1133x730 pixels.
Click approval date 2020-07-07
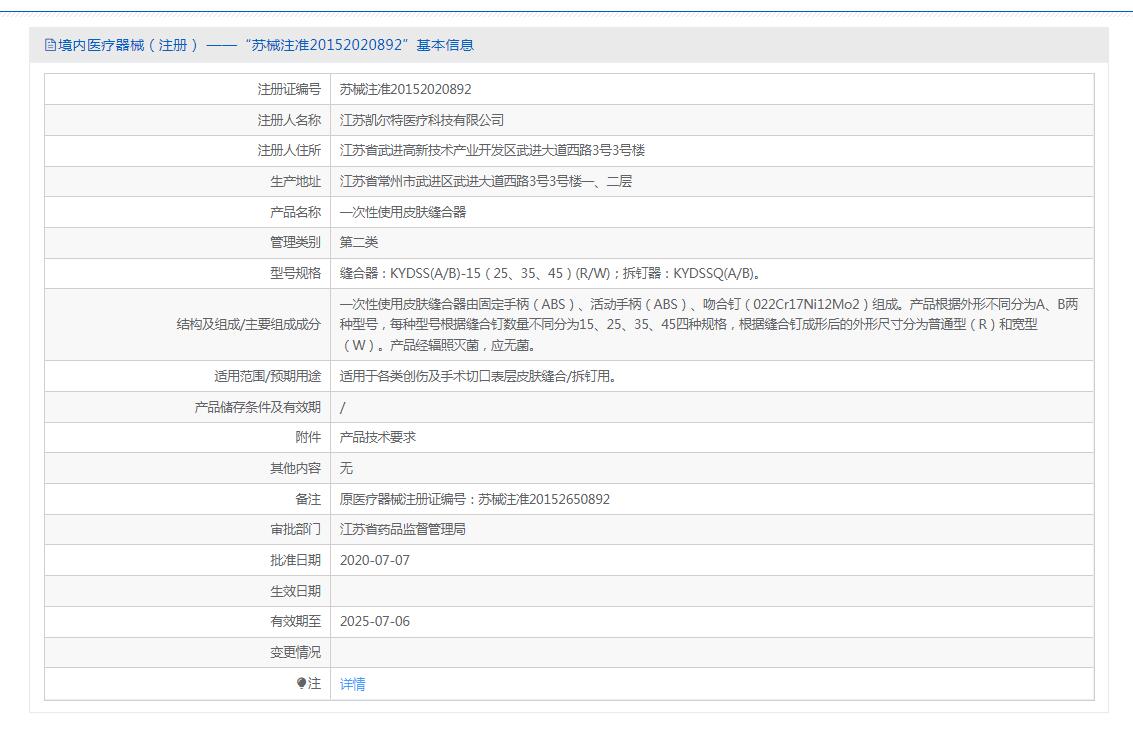pyautogui.click(x=374, y=560)
